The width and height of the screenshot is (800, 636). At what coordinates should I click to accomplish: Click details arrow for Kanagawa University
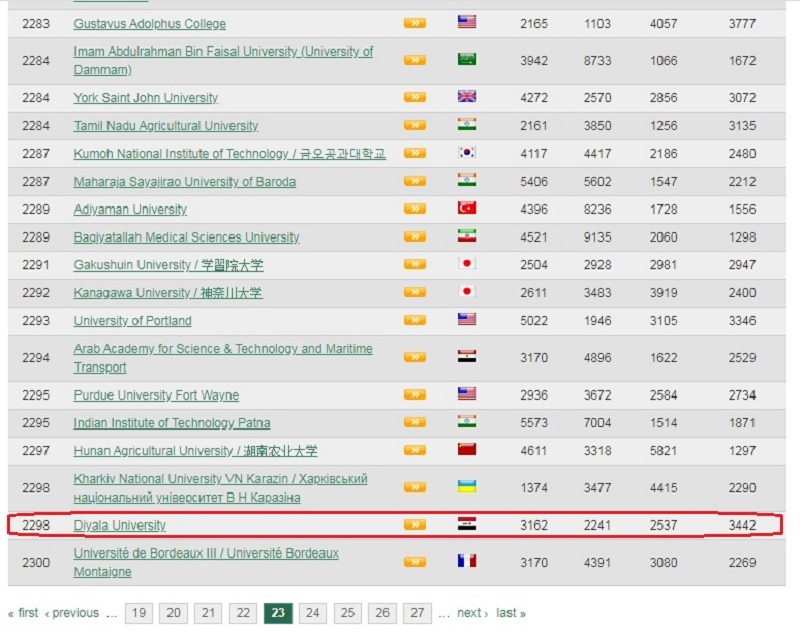pos(415,292)
